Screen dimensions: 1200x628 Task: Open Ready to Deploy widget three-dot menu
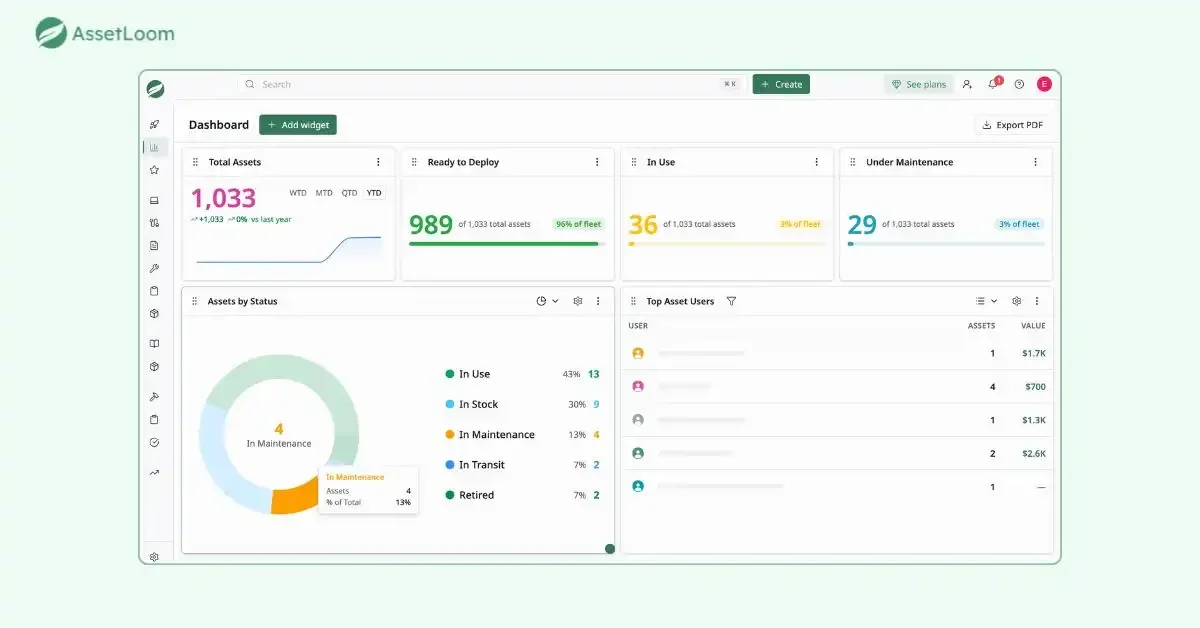coord(597,162)
